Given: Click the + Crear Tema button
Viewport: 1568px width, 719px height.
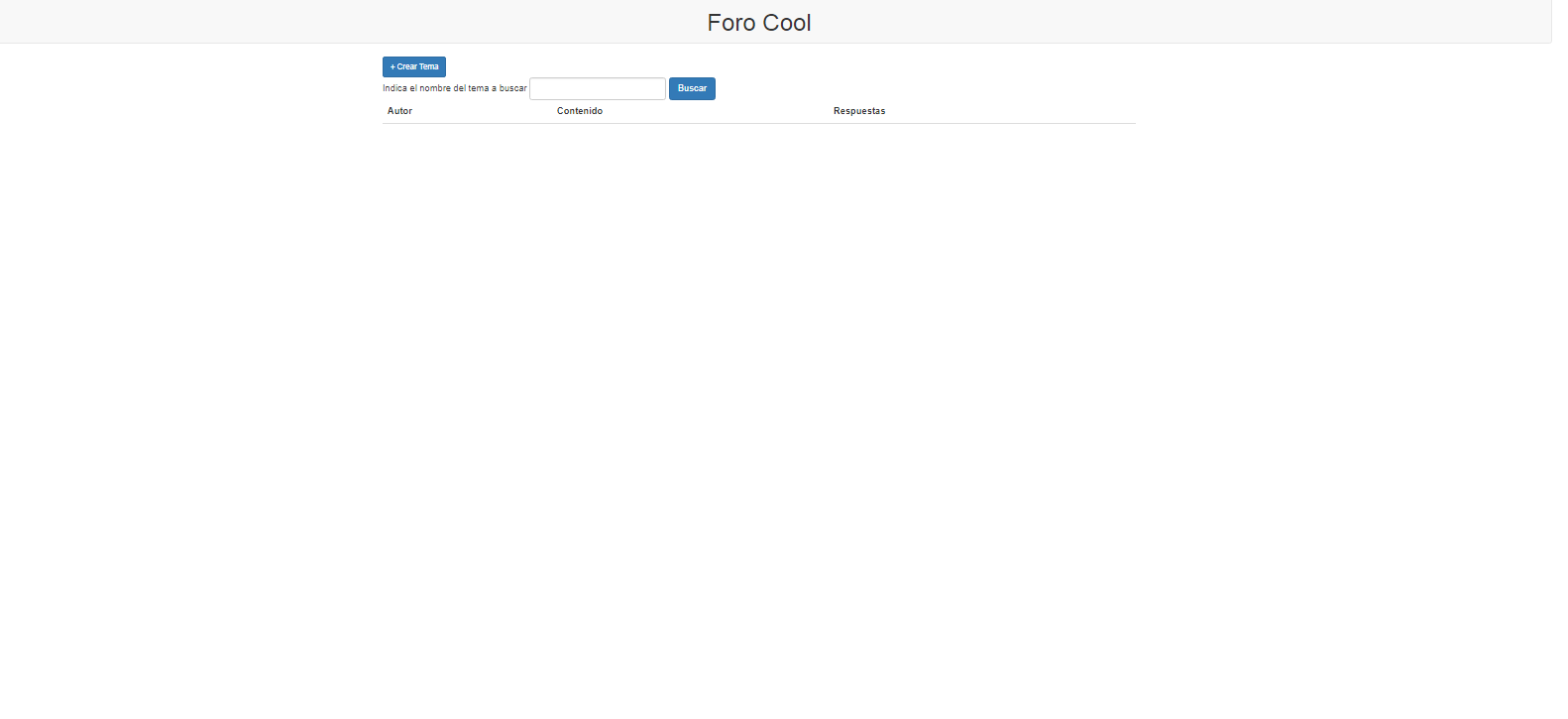Looking at the screenshot, I should coord(413,66).
